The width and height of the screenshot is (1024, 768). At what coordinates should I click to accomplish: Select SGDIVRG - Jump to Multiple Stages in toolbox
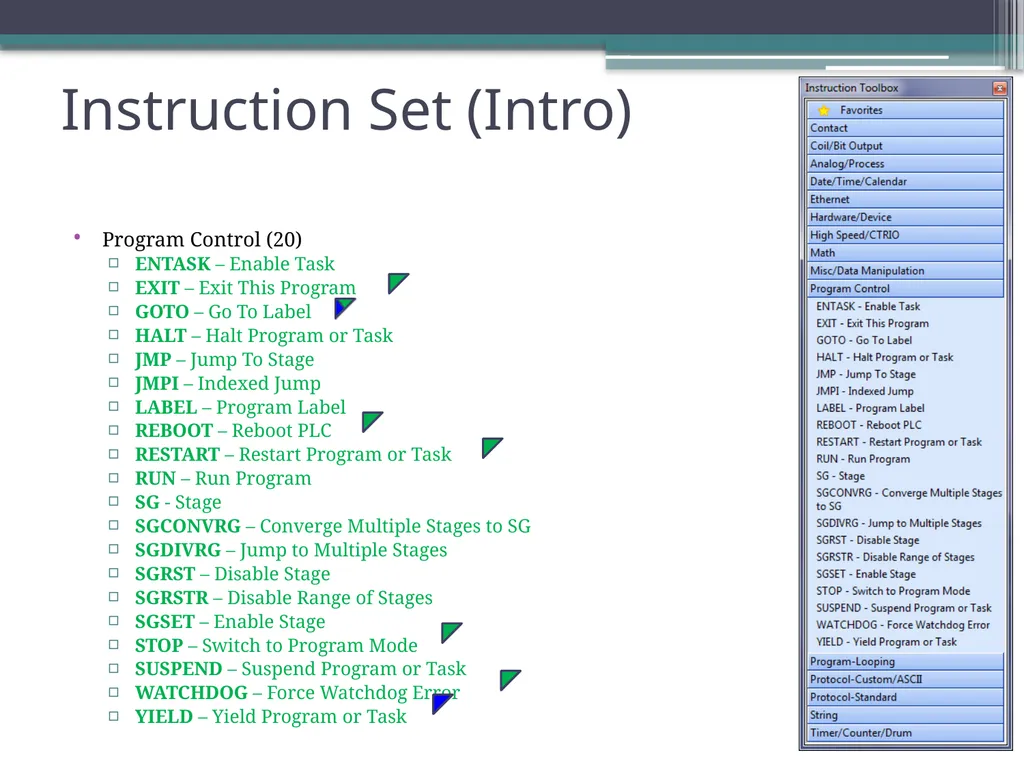(899, 523)
